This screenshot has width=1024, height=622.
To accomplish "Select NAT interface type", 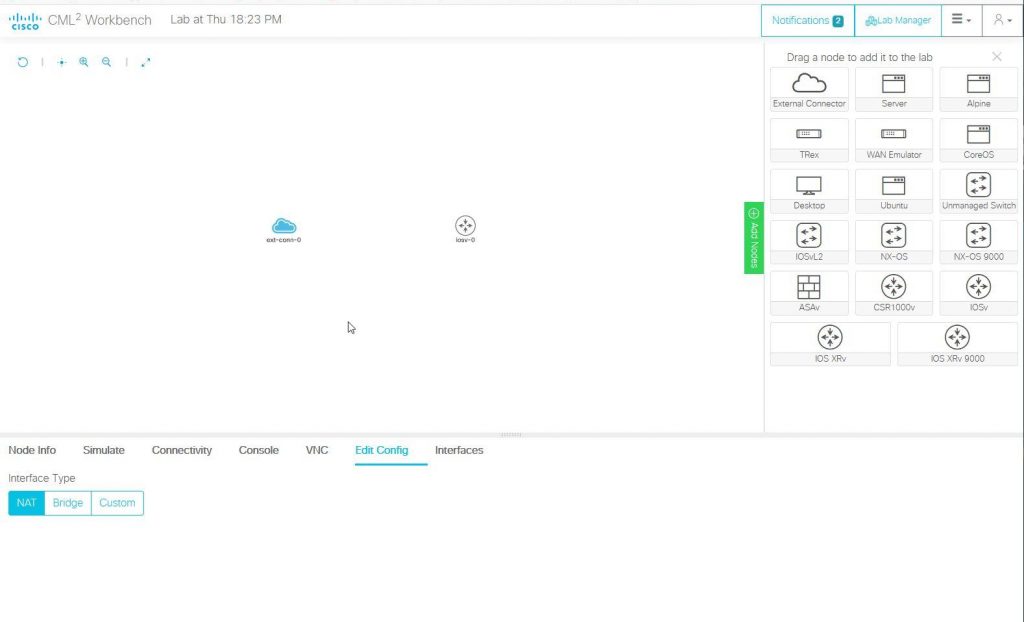I will (26, 503).
